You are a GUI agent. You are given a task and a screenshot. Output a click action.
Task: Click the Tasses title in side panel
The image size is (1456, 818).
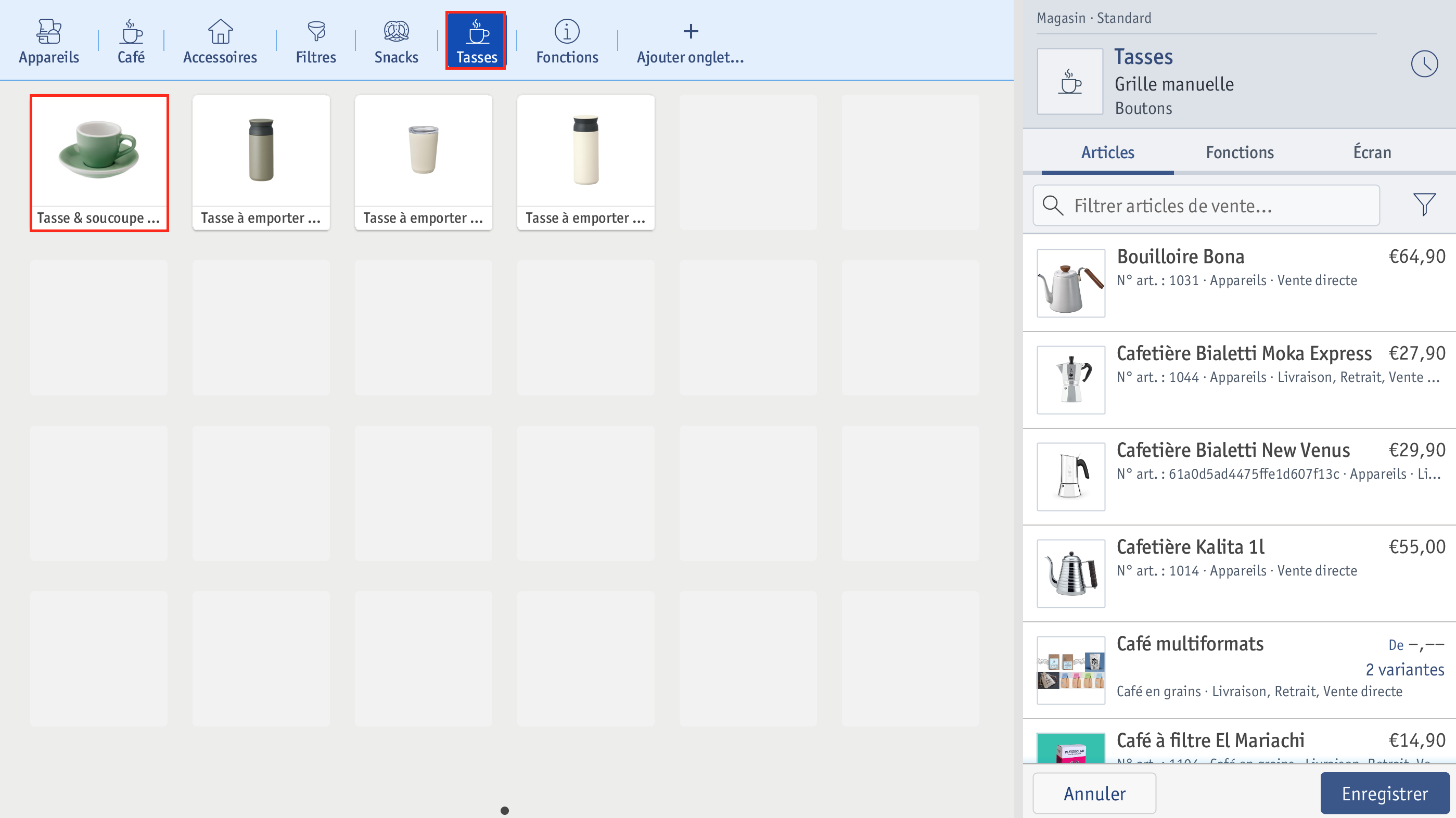tap(1143, 57)
